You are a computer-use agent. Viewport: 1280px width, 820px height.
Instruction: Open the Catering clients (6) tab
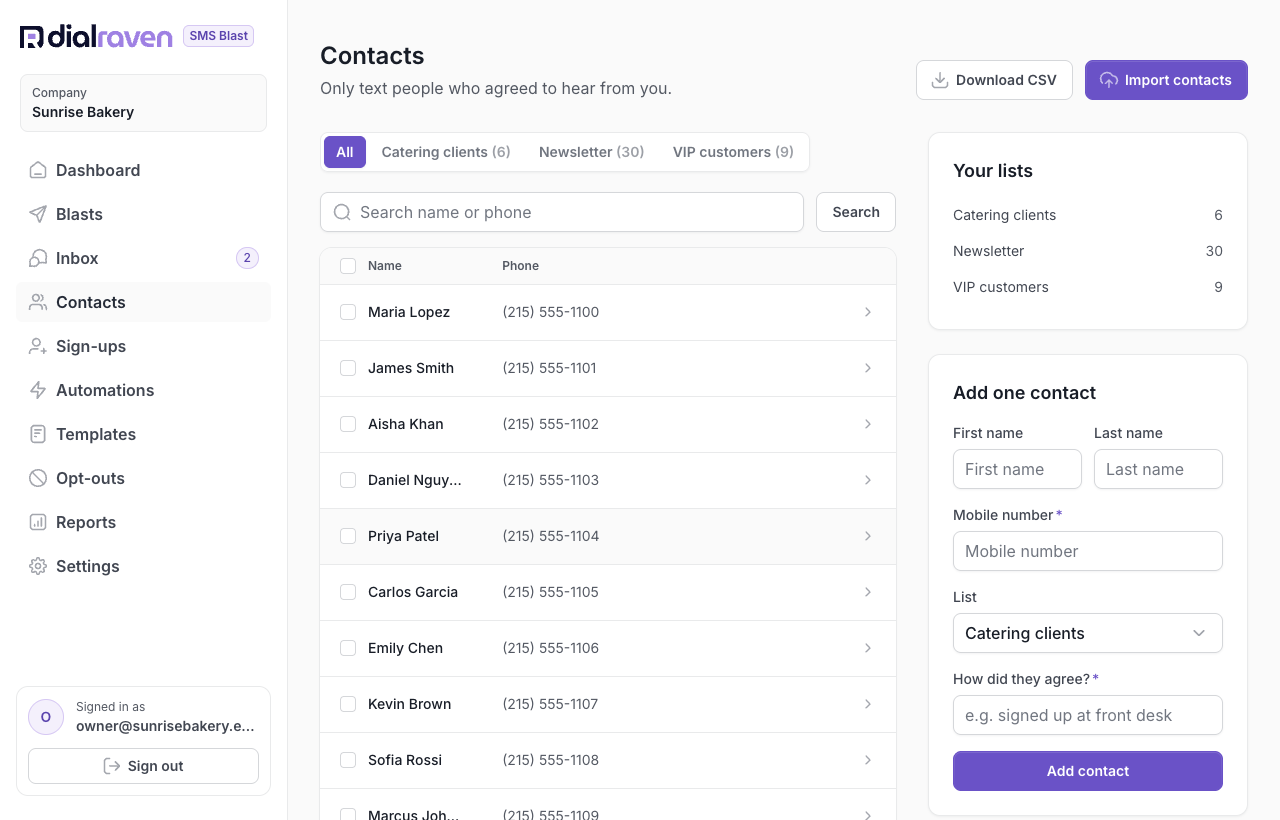click(446, 152)
